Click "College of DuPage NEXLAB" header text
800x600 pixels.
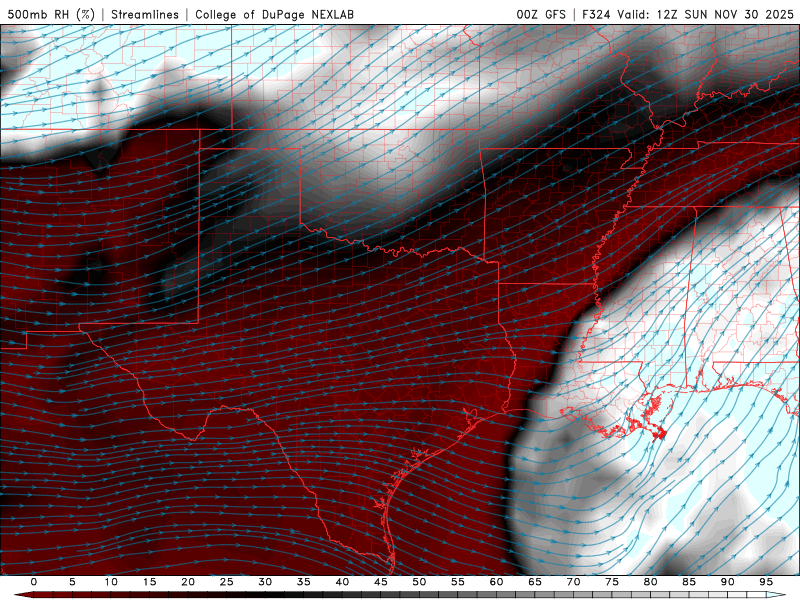(274, 14)
